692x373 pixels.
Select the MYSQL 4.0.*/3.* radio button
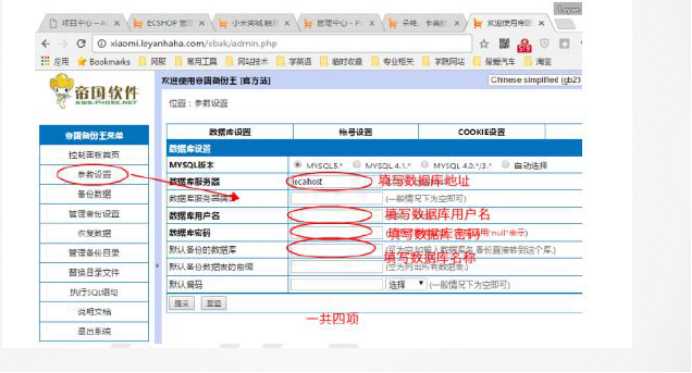[x=425, y=165]
